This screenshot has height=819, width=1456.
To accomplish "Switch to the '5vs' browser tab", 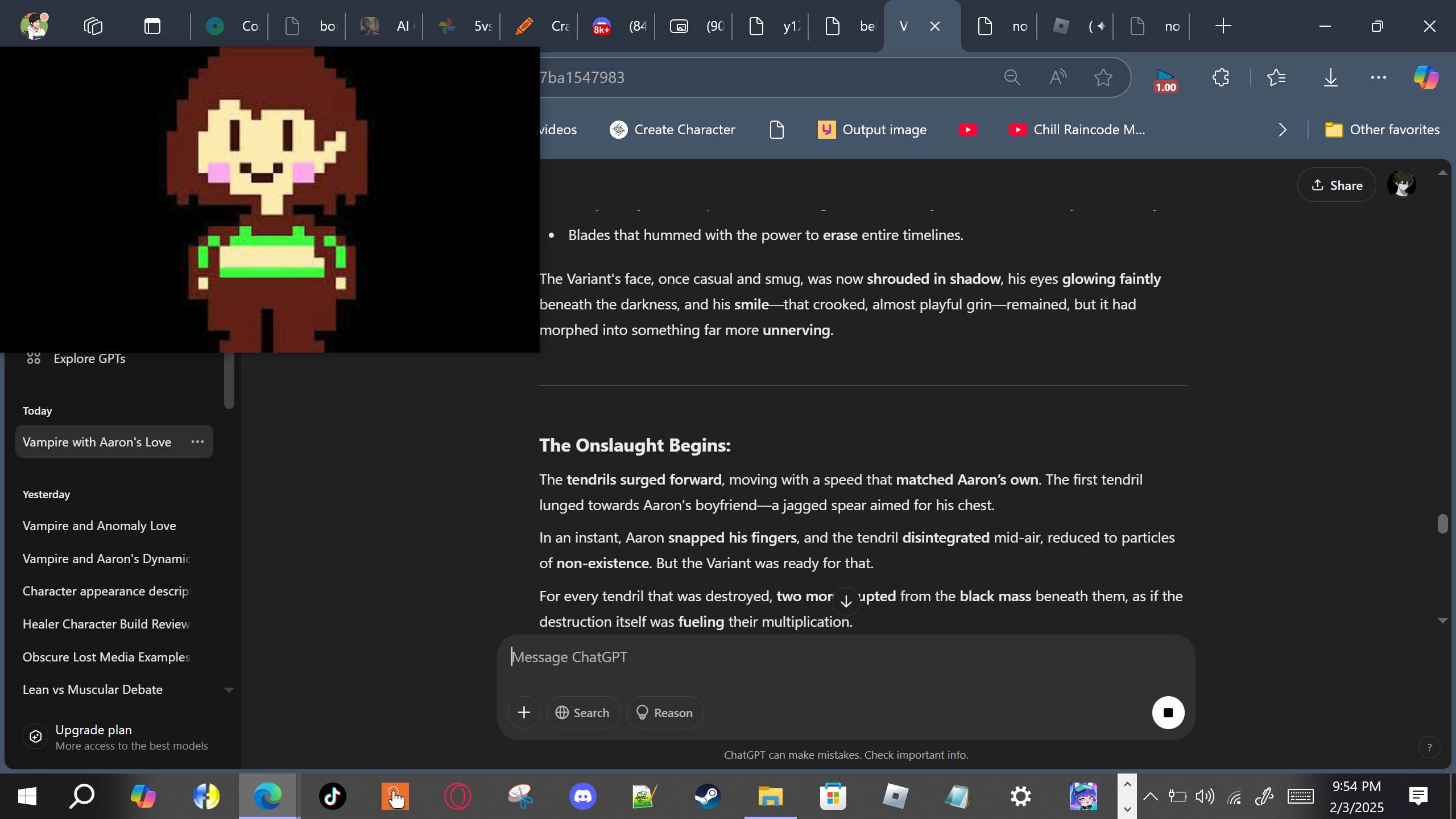I will [462, 26].
